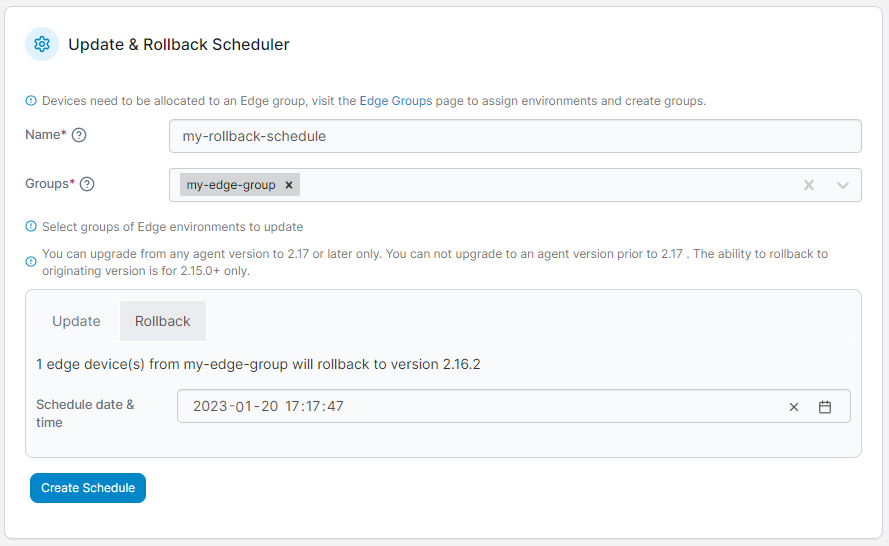889x546 pixels.
Task: Click the 'Schedule date & time' label
Action: click(x=85, y=413)
